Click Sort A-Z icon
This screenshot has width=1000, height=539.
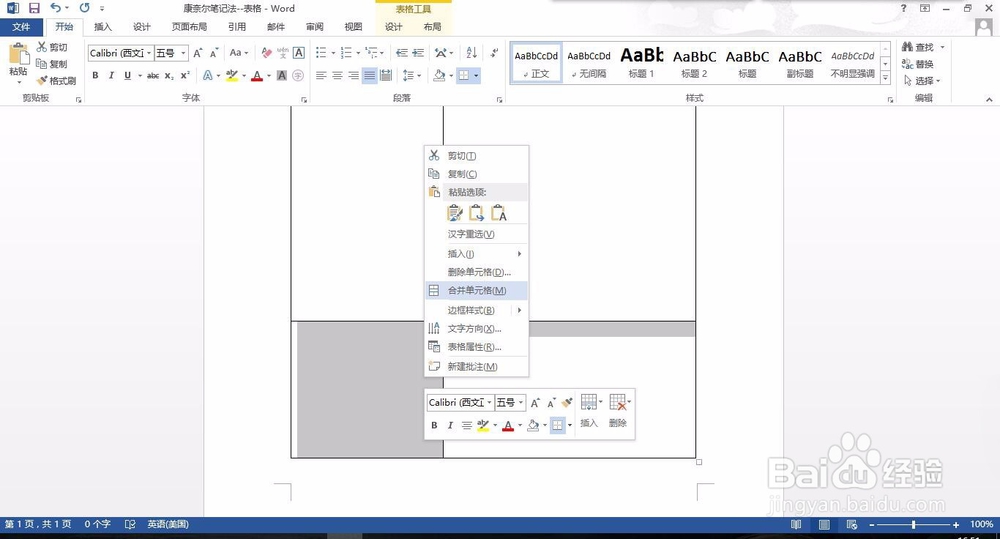[471, 53]
